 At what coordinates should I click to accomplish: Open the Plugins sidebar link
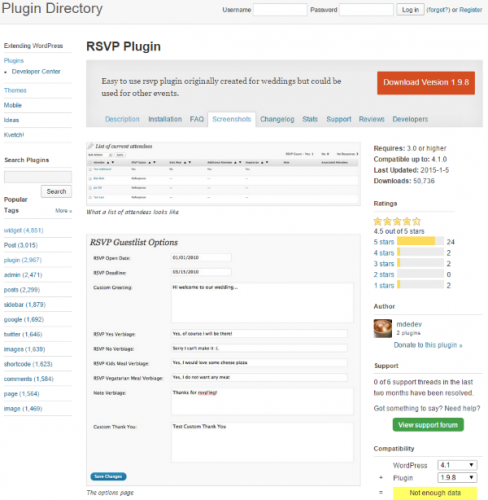point(14,60)
